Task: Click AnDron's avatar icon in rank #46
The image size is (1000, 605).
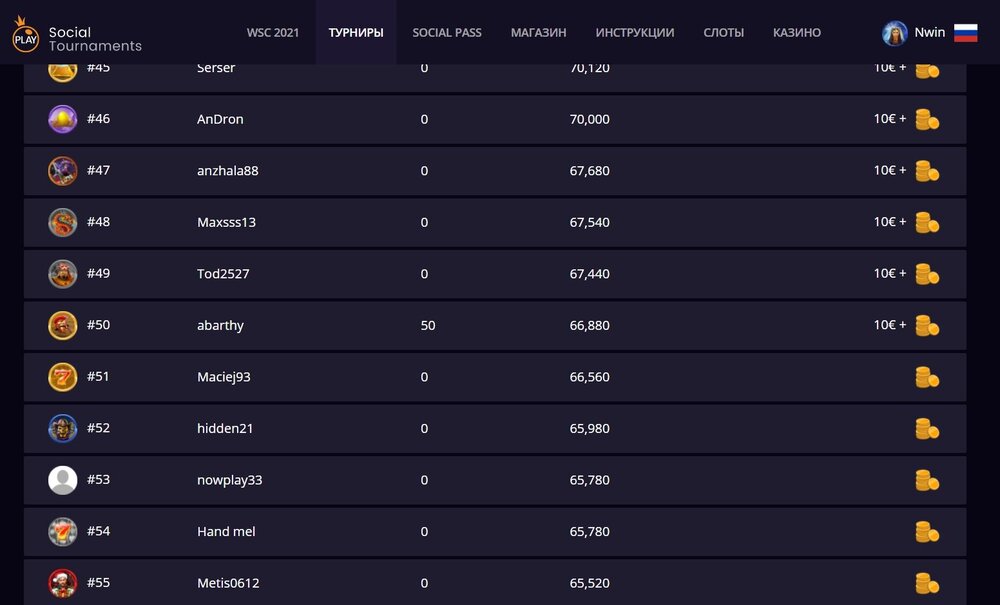Action: [63, 119]
